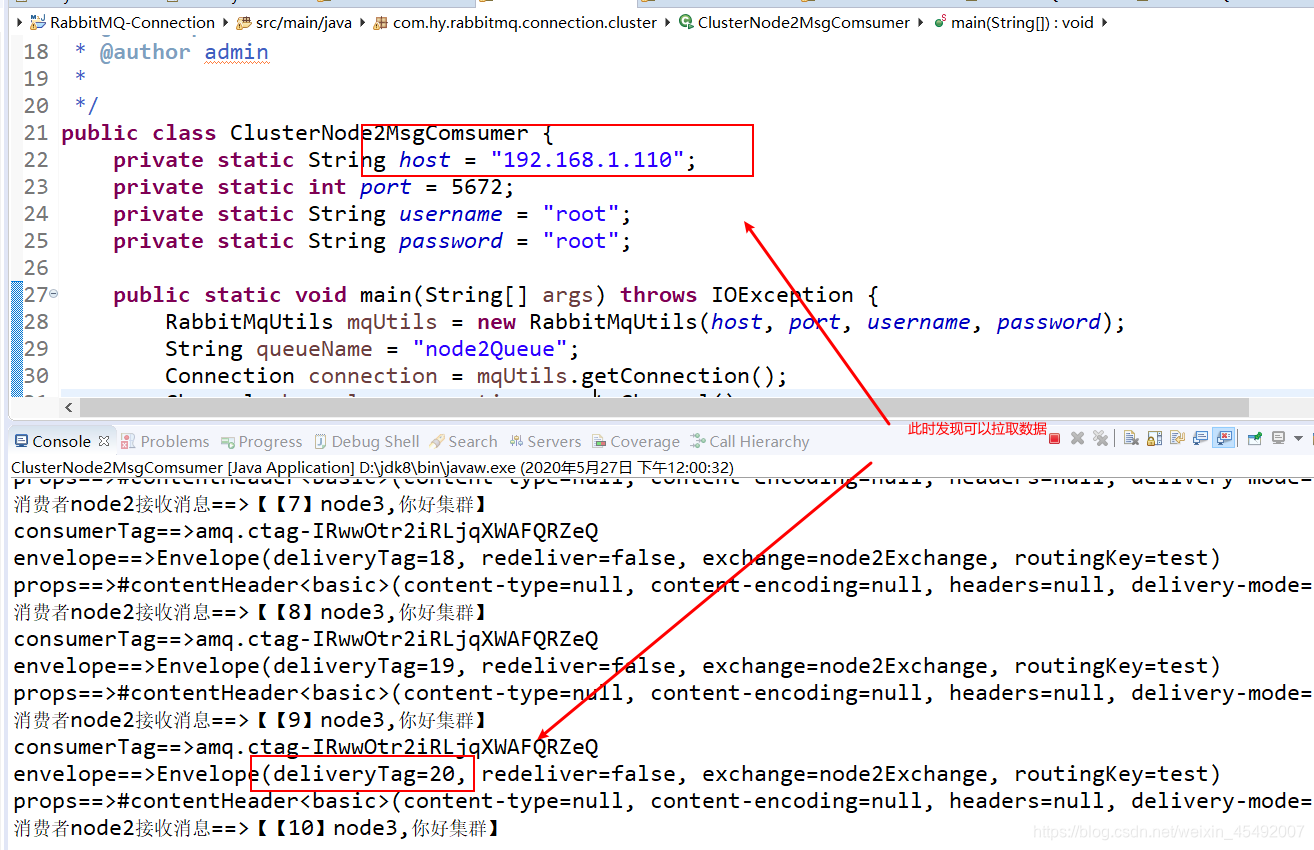This screenshot has width=1314, height=850.
Task: Expand arrow after com.hy.rabbitmq.connection.cluster breadcrumb
Action: 668,22
